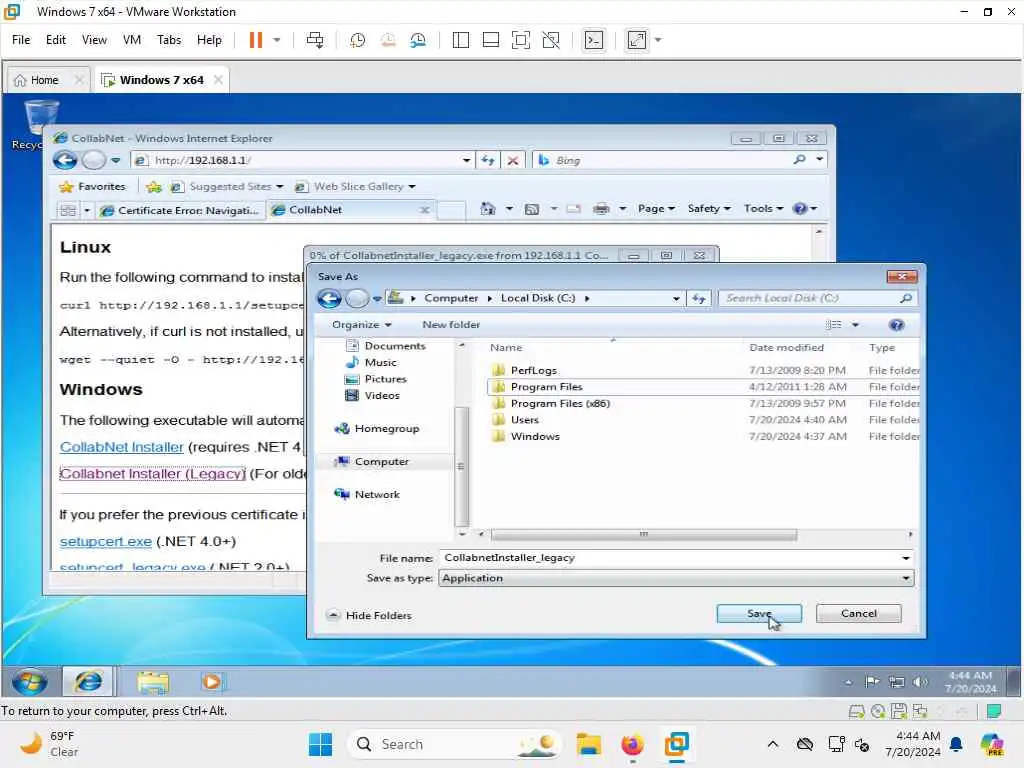The width and height of the screenshot is (1024, 768).
Task: Go back in the Save As dialog
Action: point(330,298)
